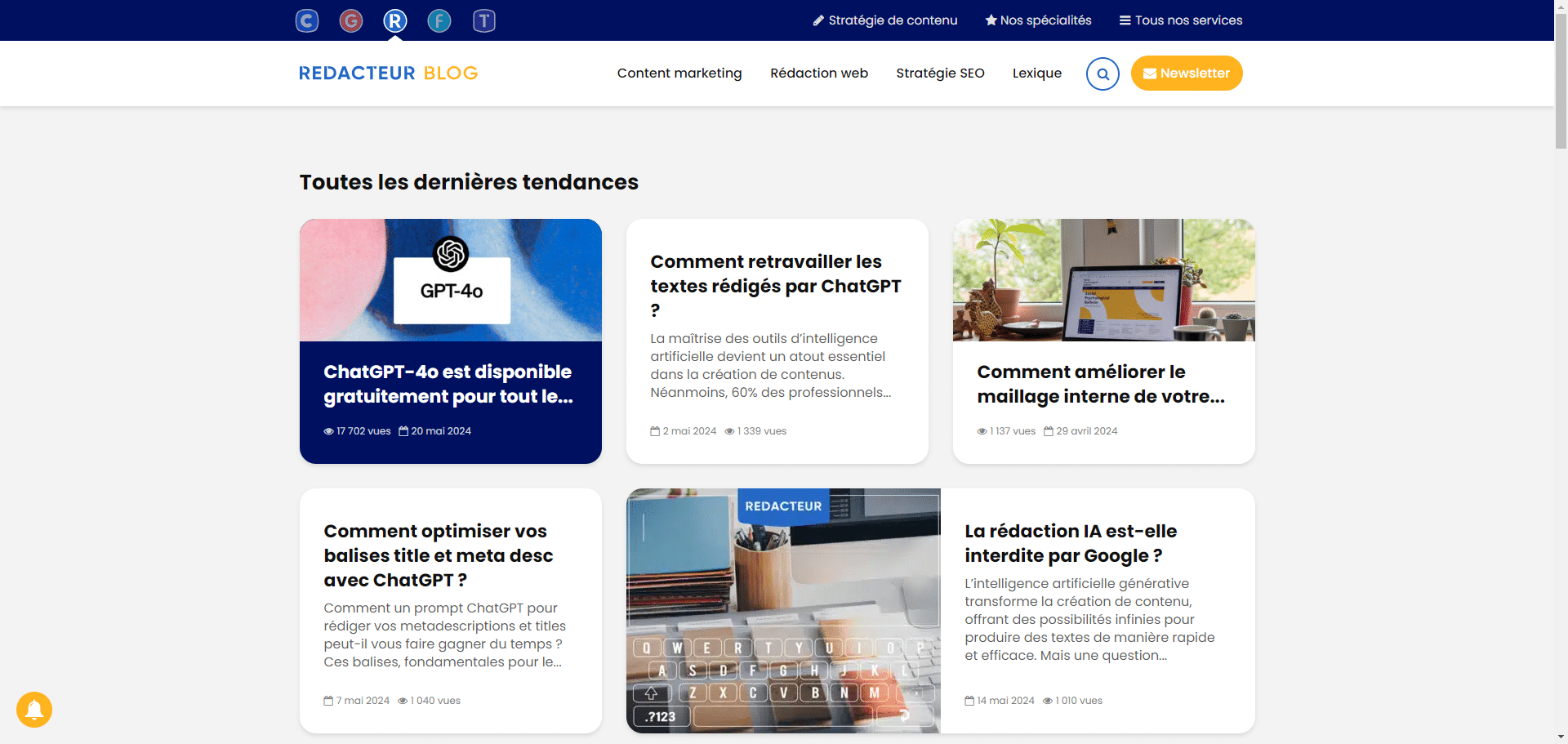Open the Content marketing menu item
This screenshot has height=744, width=1568.
679,73
